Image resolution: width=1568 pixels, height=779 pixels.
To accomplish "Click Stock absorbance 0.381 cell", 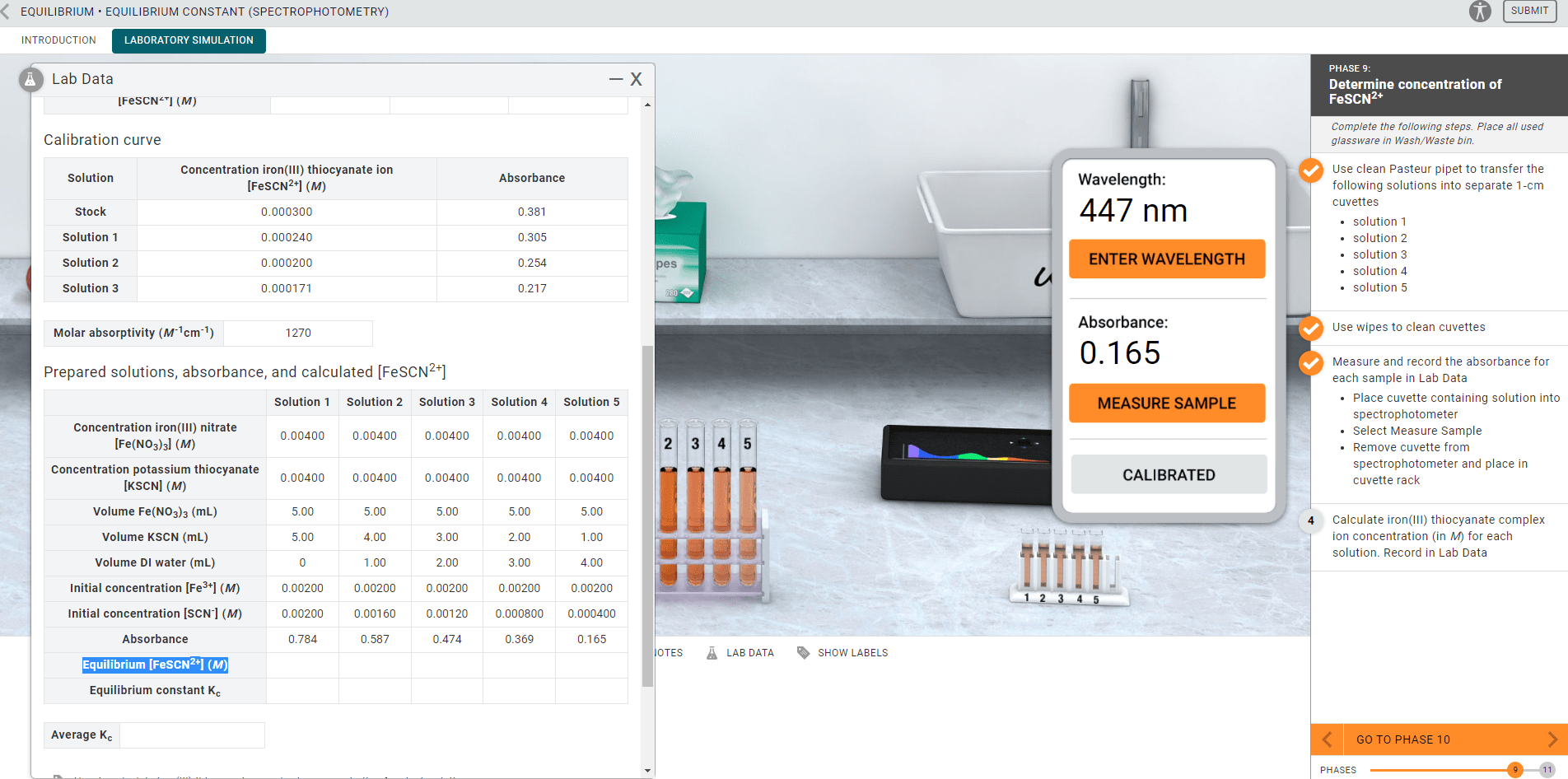I will (x=532, y=212).
